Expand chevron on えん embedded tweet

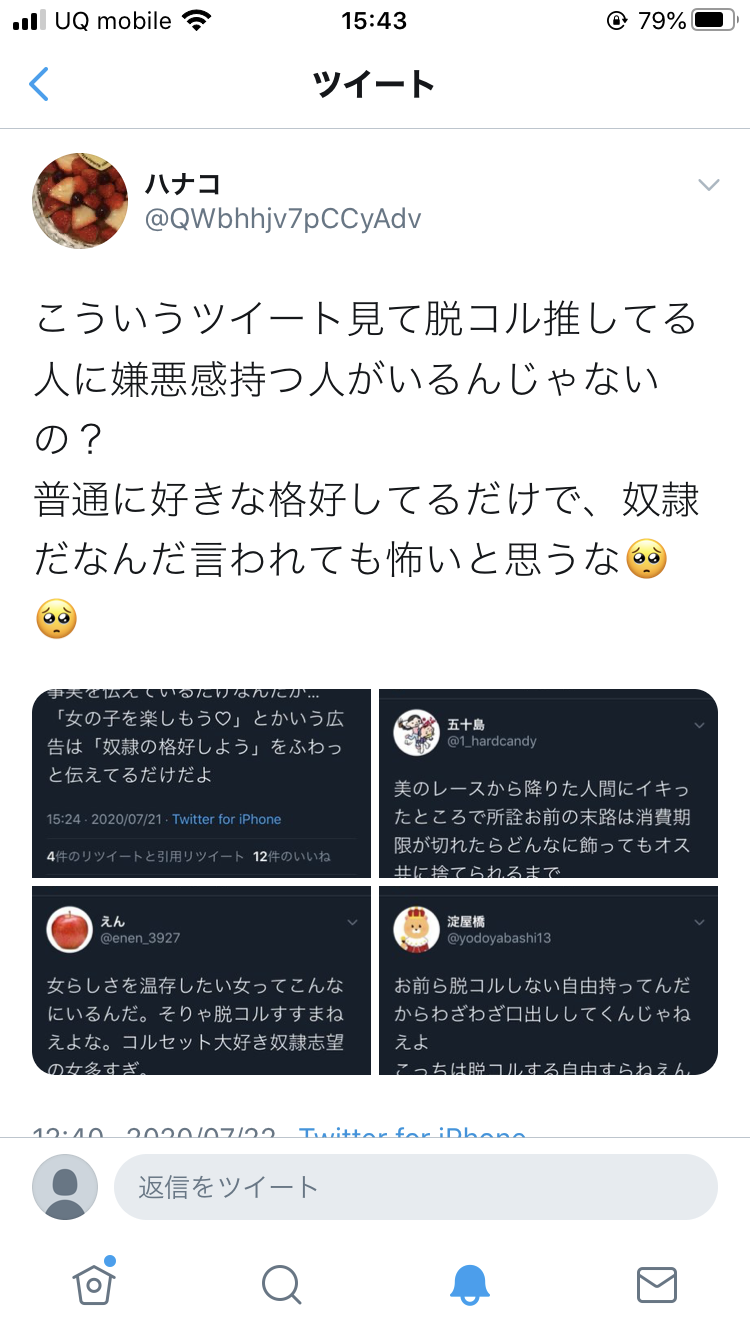coord(352,921)
